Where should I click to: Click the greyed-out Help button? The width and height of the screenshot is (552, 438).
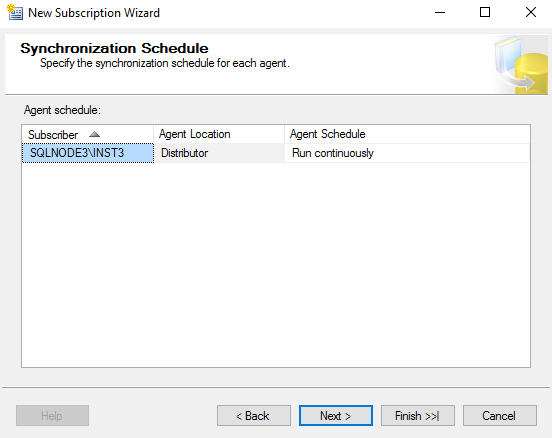[52, 415]
